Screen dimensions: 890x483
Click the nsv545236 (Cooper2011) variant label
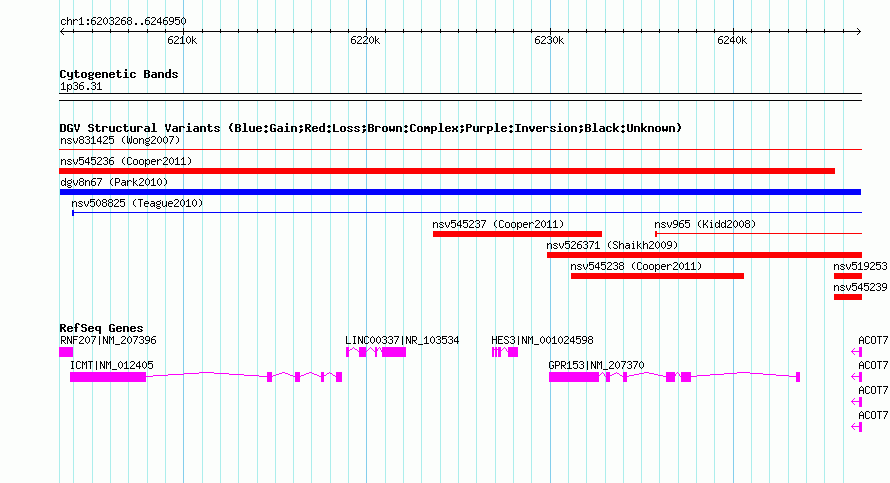[126, 161]
